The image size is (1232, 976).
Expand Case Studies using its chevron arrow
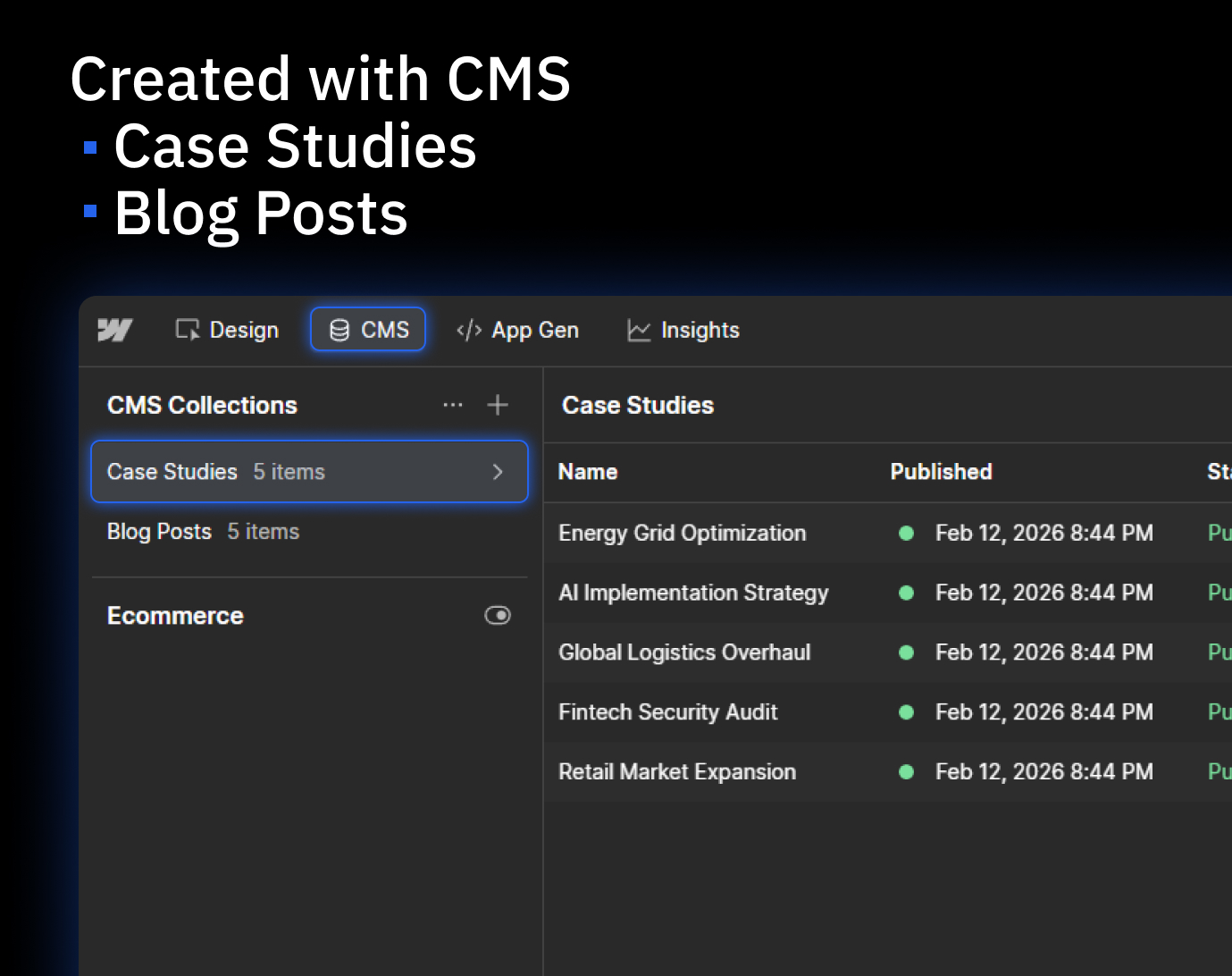click(x=498, y=472)
